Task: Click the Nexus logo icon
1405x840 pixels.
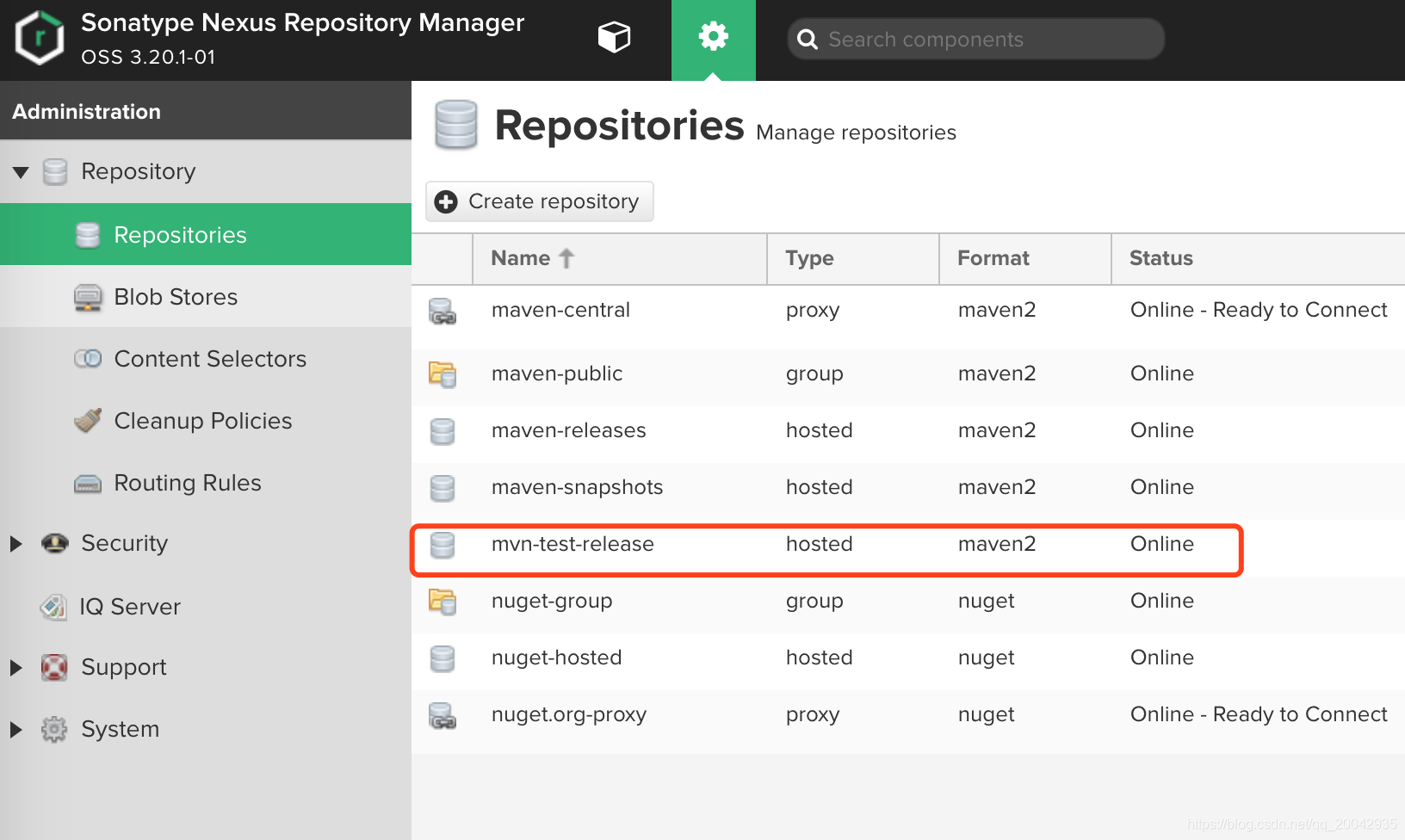Action: tap(40, 38)
